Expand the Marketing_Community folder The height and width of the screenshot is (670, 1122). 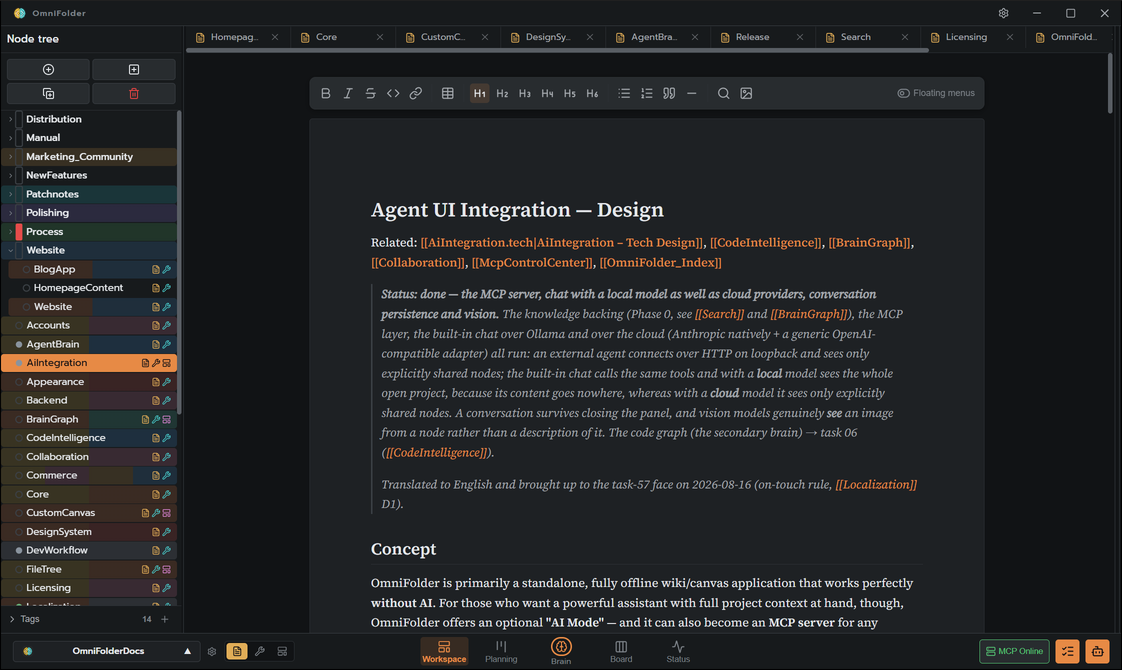coord(10,156)
